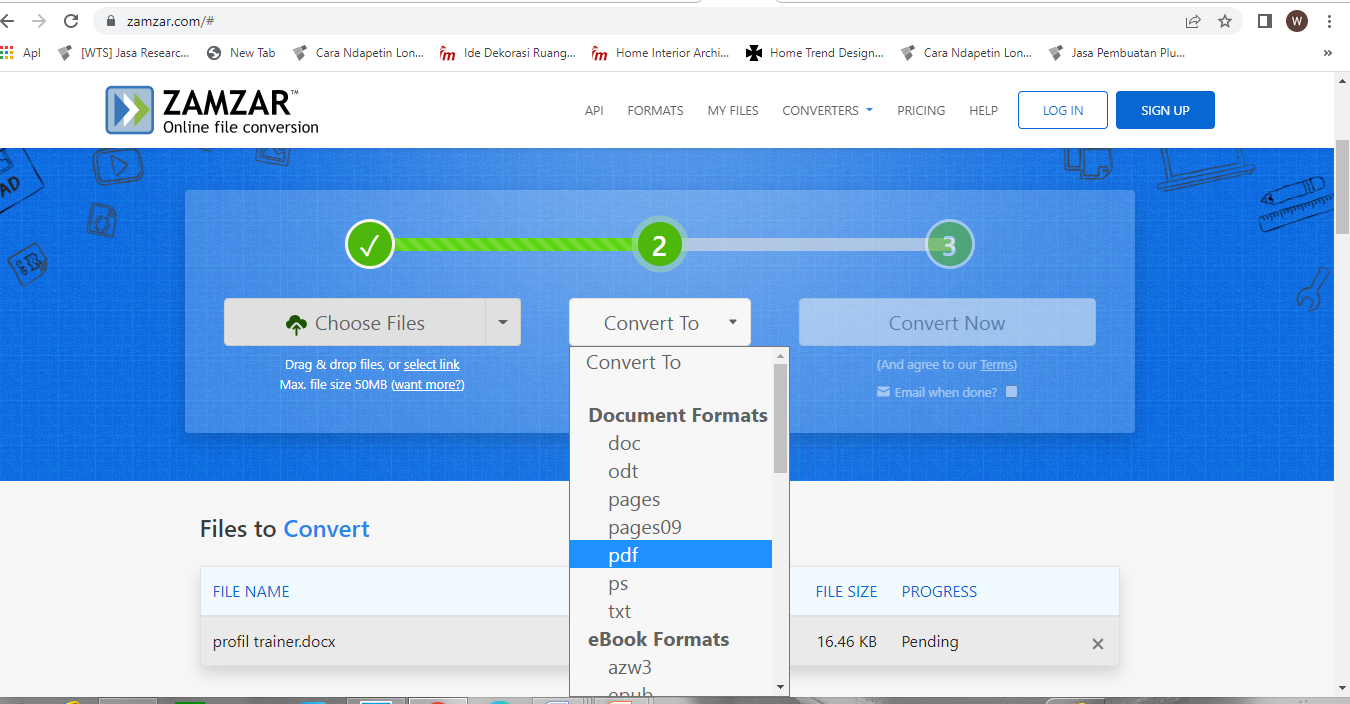
Task: Remove profil trainer.docx with the X
Action: [1098, 644]
